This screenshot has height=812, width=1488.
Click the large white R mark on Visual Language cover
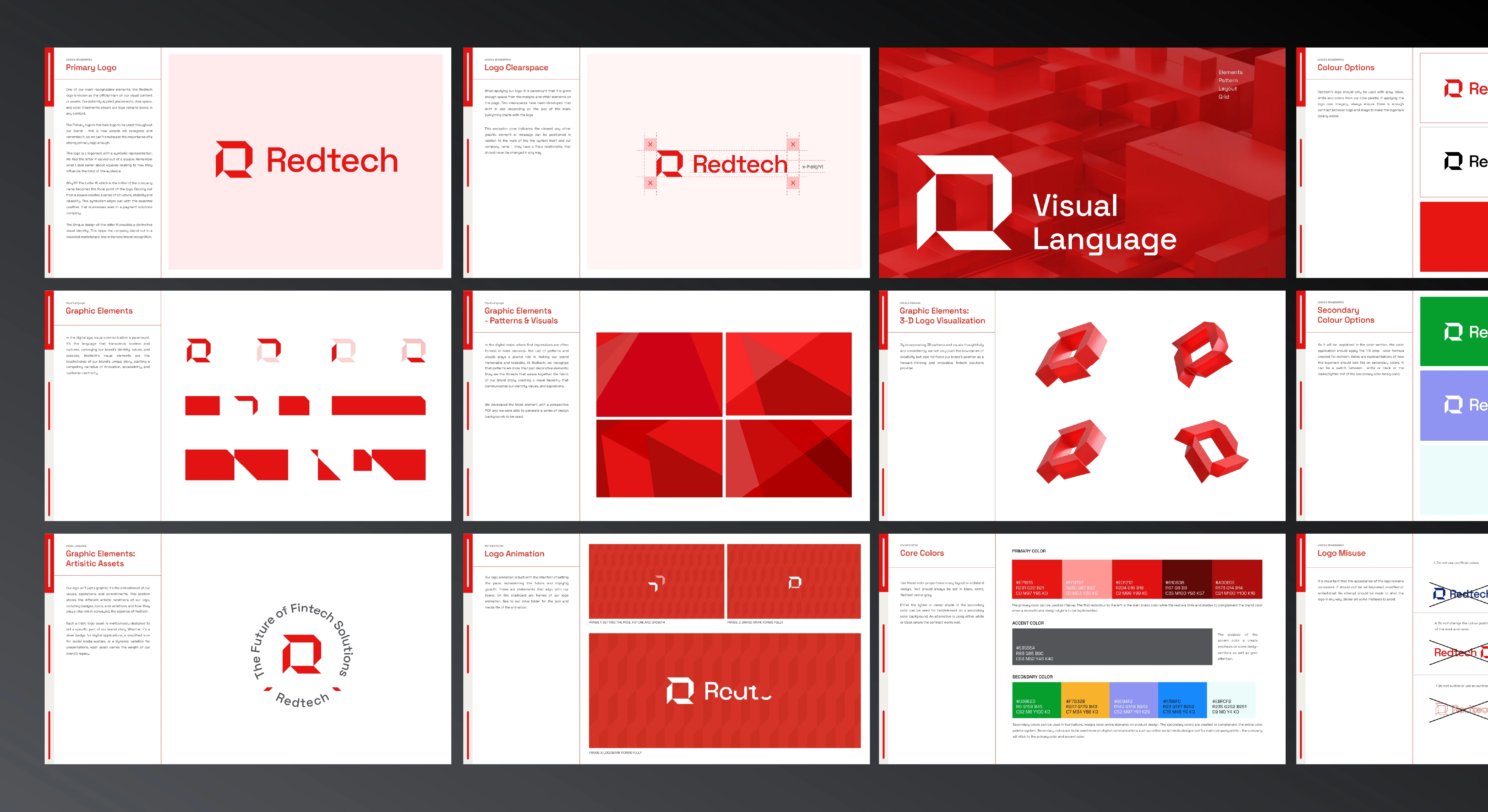tap(964, 202)
